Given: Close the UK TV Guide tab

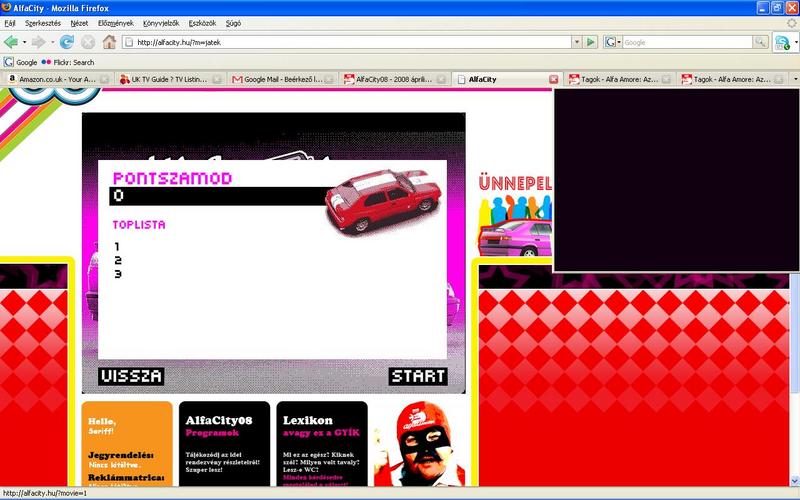Looking at the screenshot, I should [x=217, y=79].
